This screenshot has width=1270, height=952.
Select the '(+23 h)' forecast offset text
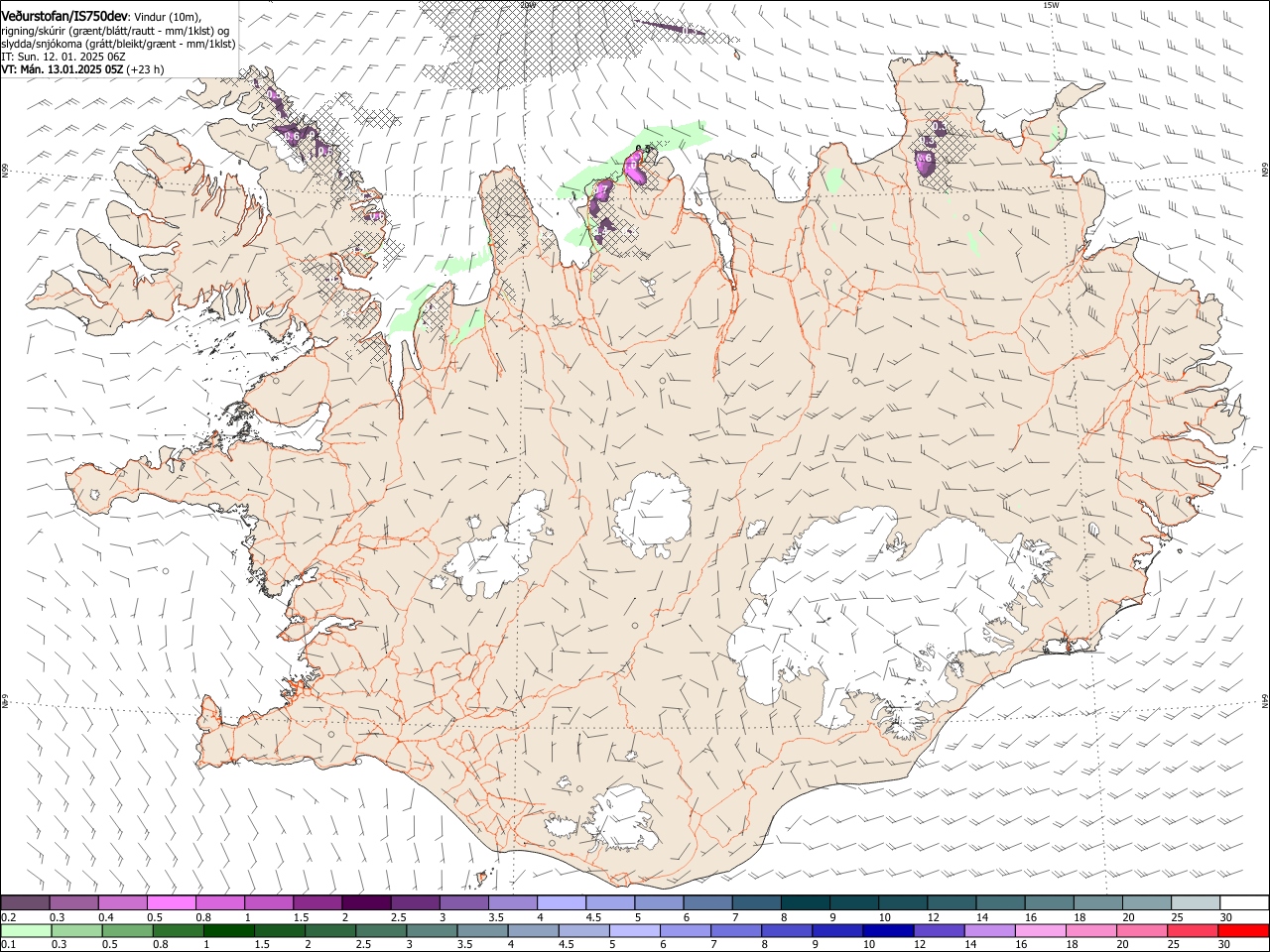point(146,69)
